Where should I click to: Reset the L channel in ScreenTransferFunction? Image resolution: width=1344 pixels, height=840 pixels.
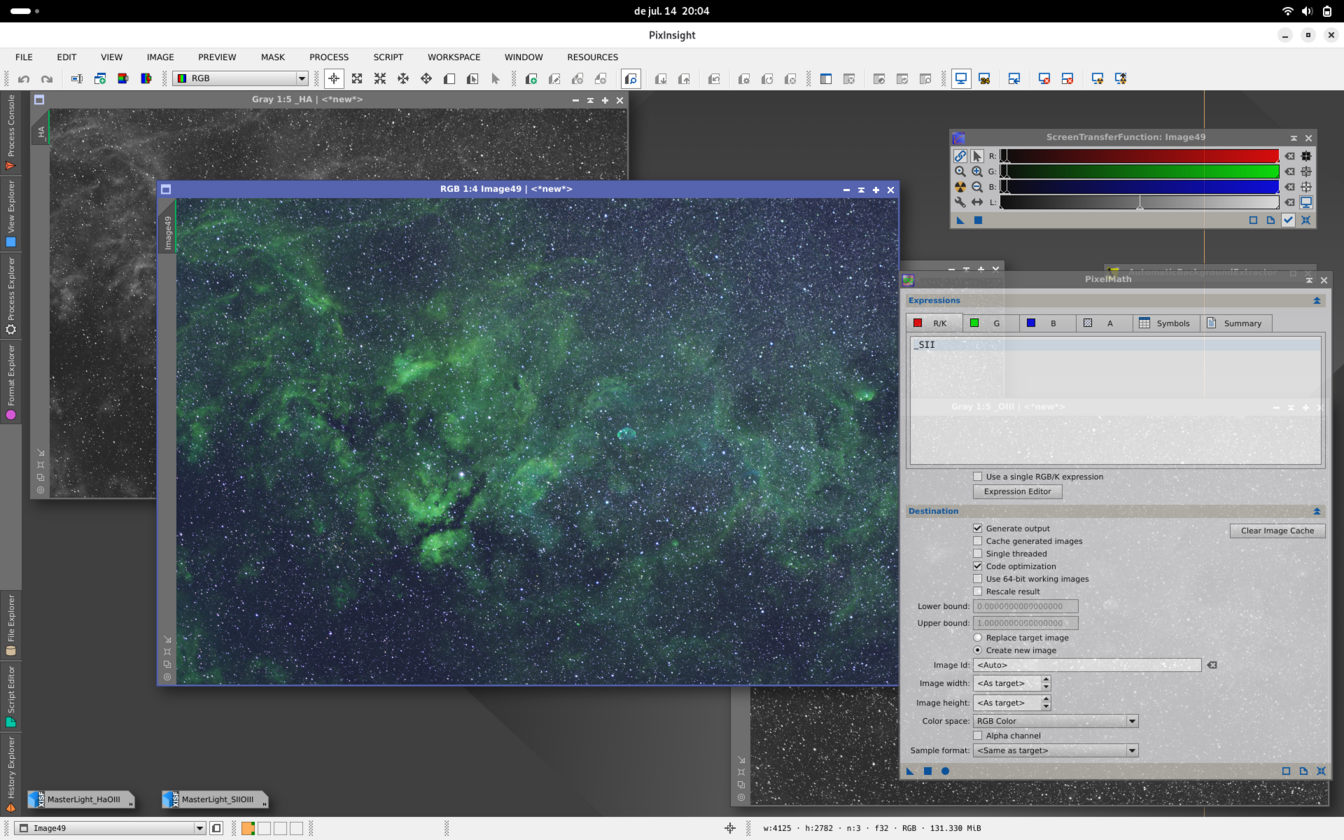click(x=1289, y=202)
